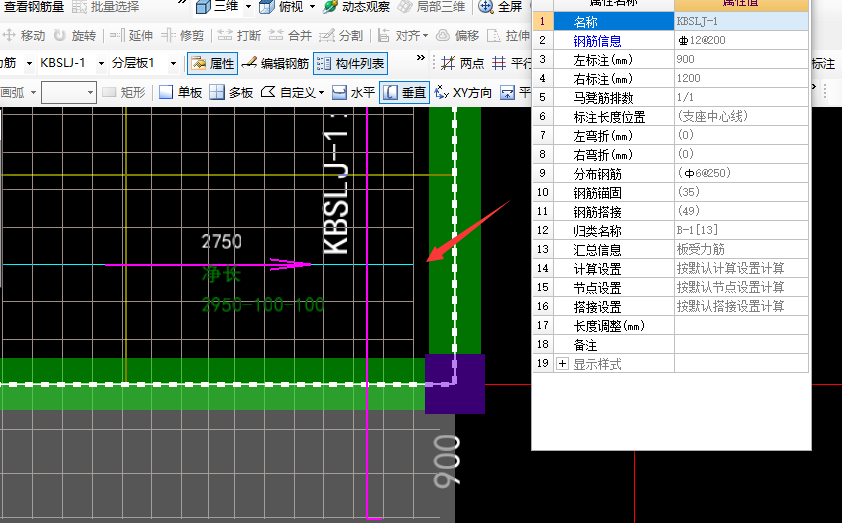Viewport: 842px width, 523px height.
Task: Open the 三维 view dropdown arrow
Action: point(248,6)
